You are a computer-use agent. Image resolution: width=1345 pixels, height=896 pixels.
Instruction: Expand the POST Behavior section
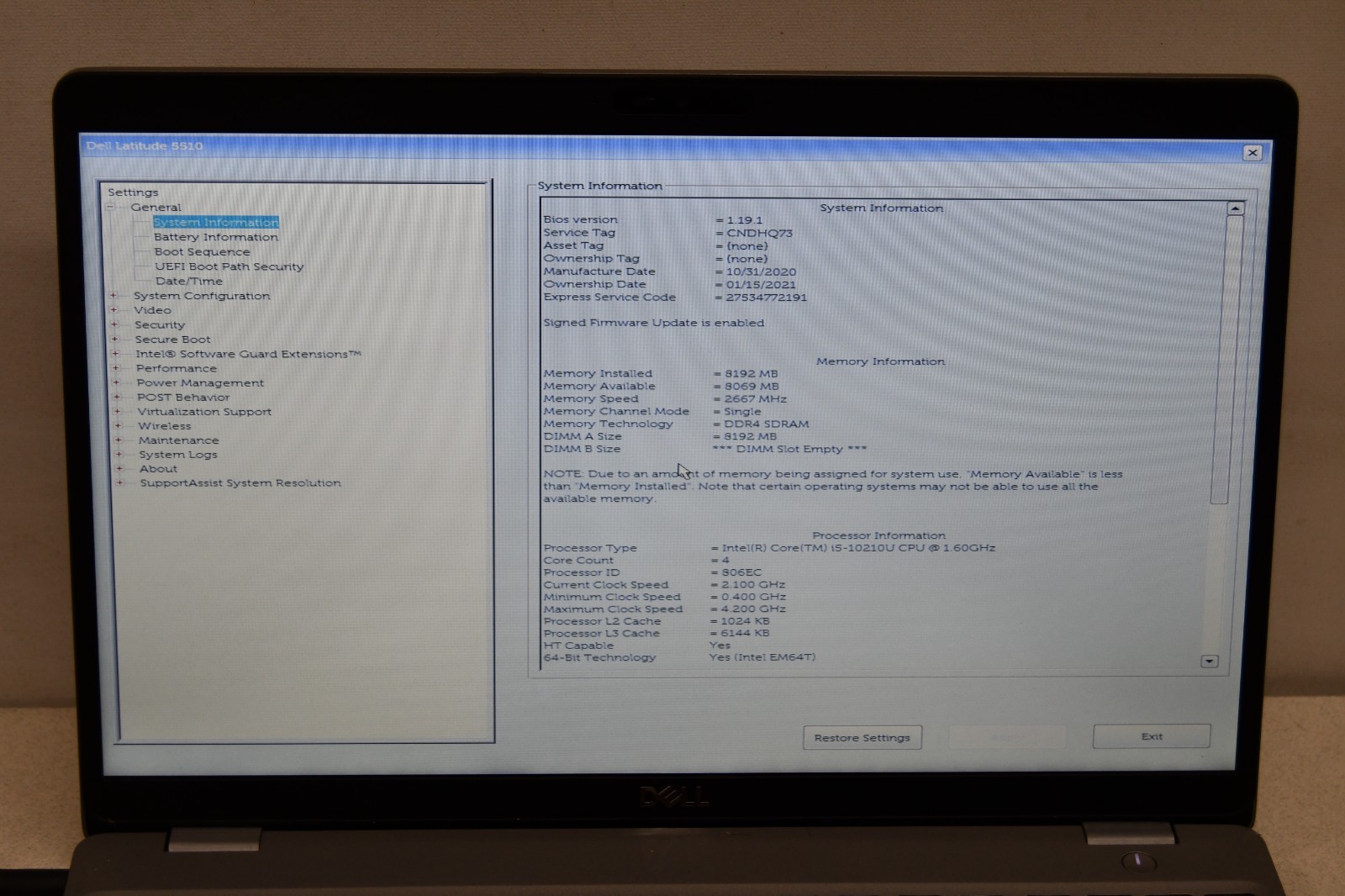click(117, 396)
